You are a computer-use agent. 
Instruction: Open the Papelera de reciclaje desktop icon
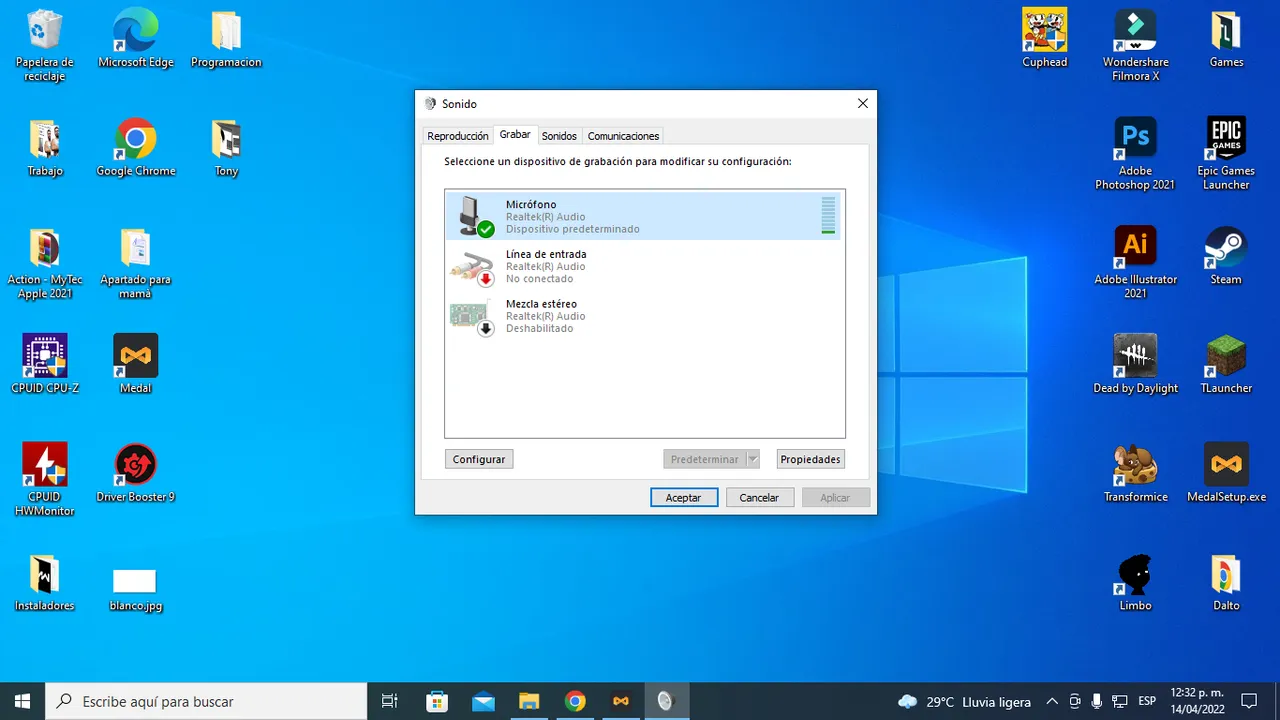pos(45,45)
